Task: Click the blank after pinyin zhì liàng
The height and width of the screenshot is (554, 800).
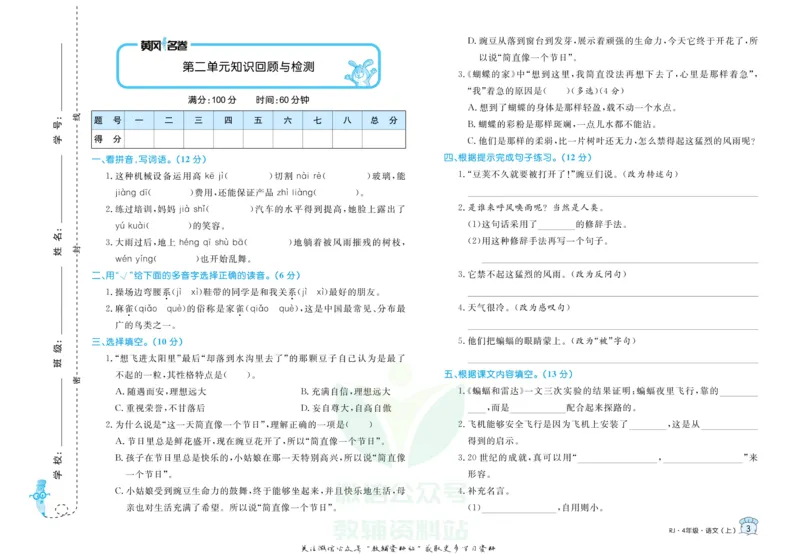Action: pos(337,193)
